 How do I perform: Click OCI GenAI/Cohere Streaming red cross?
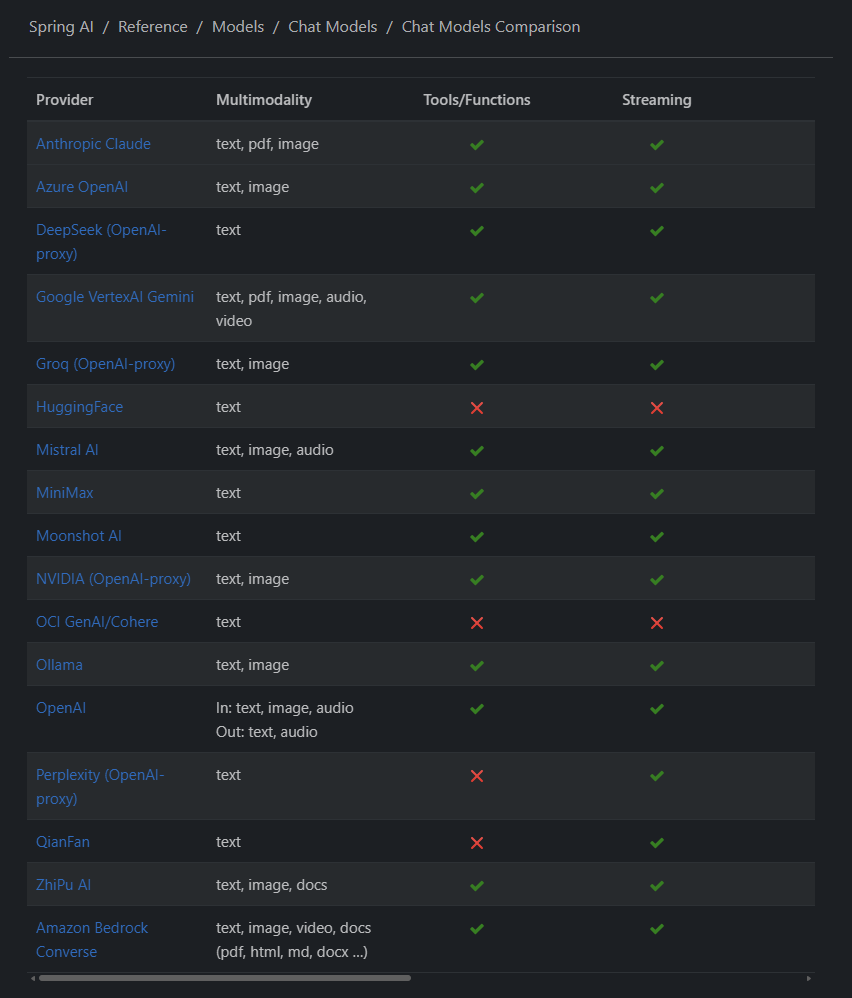(x=657, y=623)
